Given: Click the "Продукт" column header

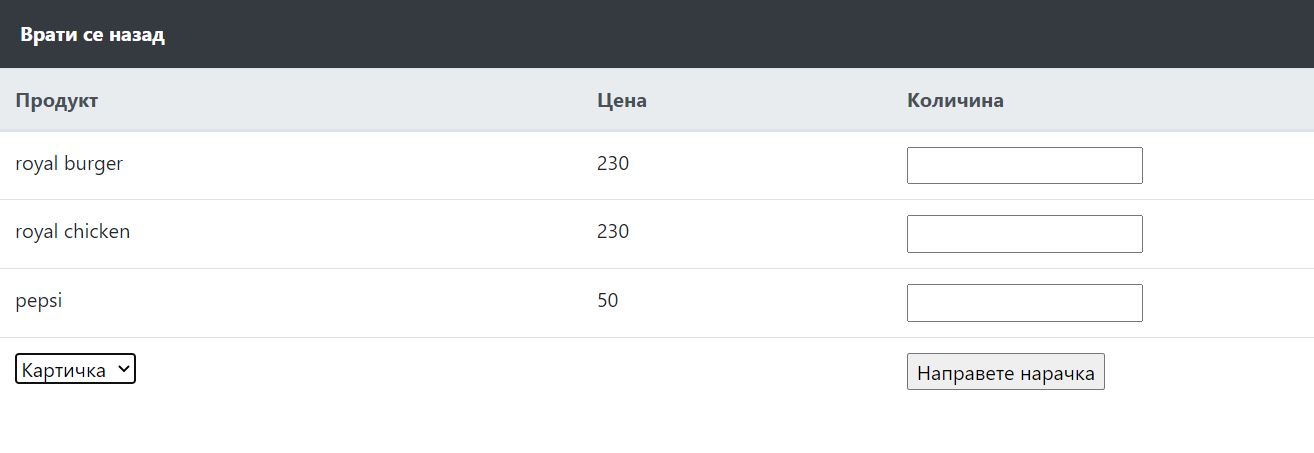Looking at the screenshot, I should coord(57,101).
